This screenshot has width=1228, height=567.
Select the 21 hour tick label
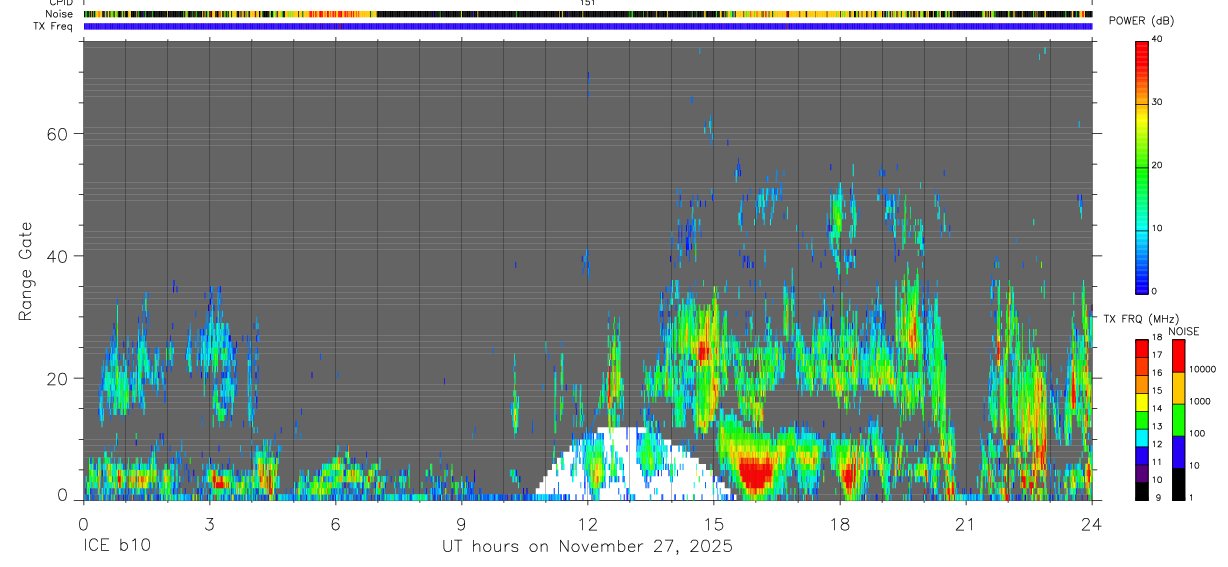966,524
